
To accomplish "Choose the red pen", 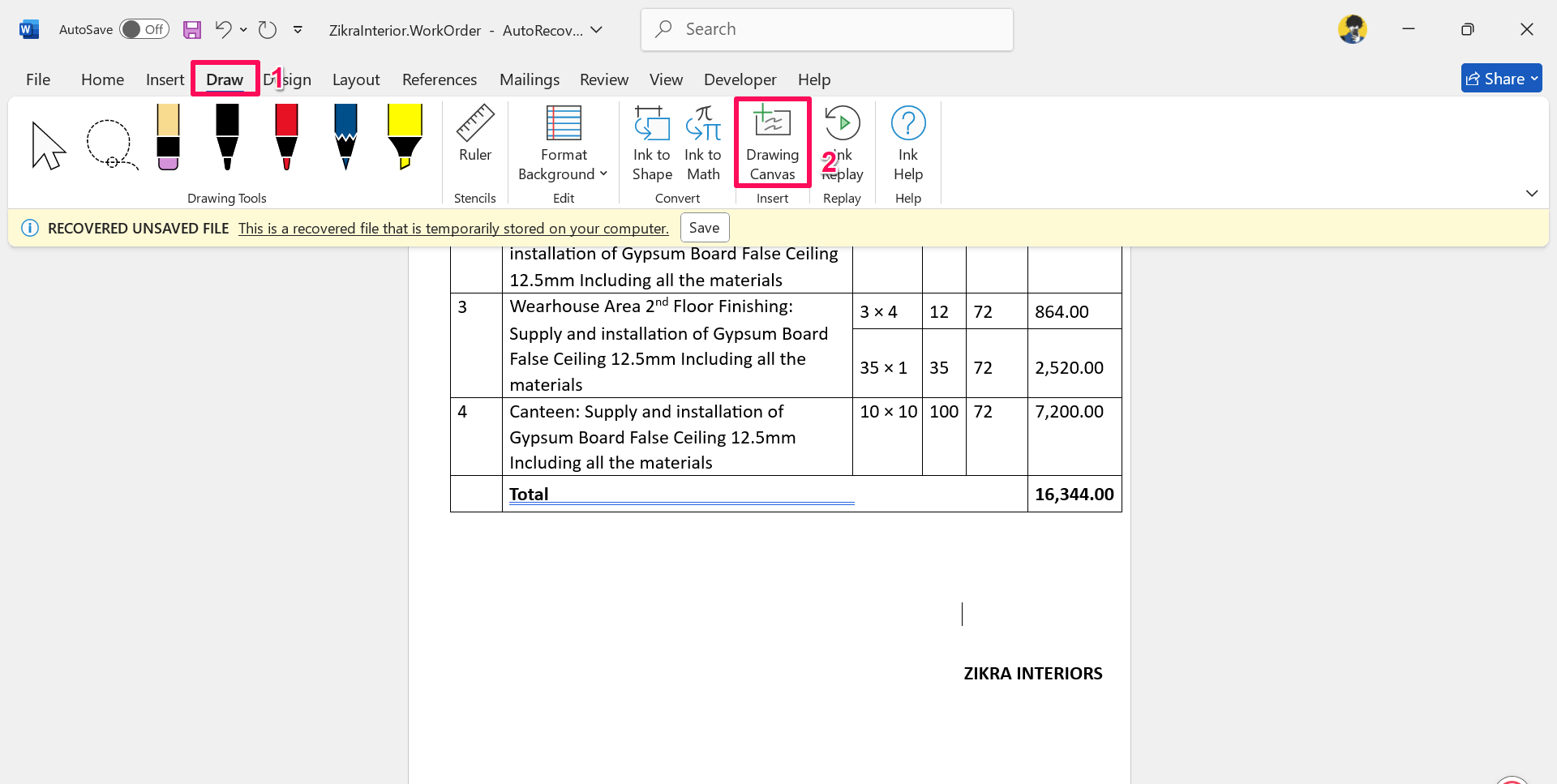I will coord(286,137).
